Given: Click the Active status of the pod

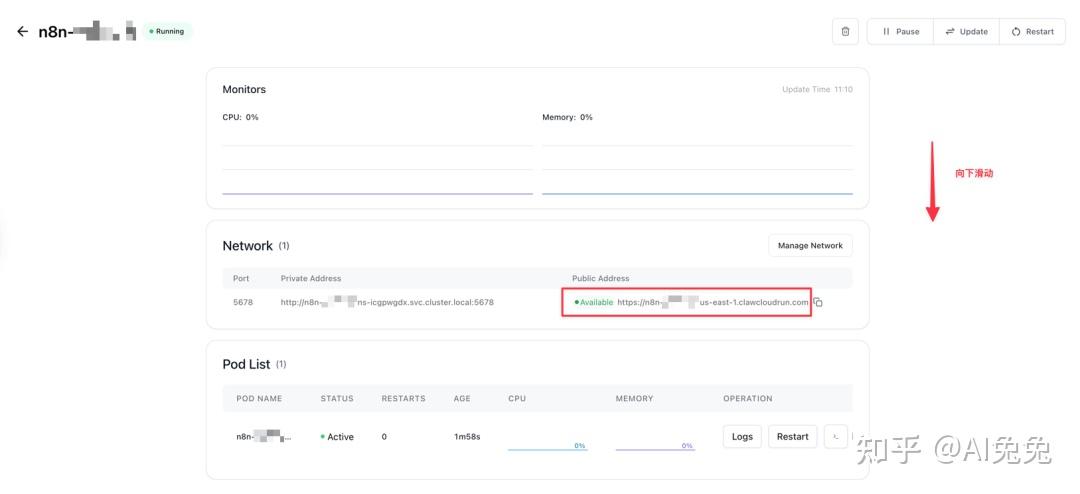Looking at the screenshot, I should click(x=337, y=437).
